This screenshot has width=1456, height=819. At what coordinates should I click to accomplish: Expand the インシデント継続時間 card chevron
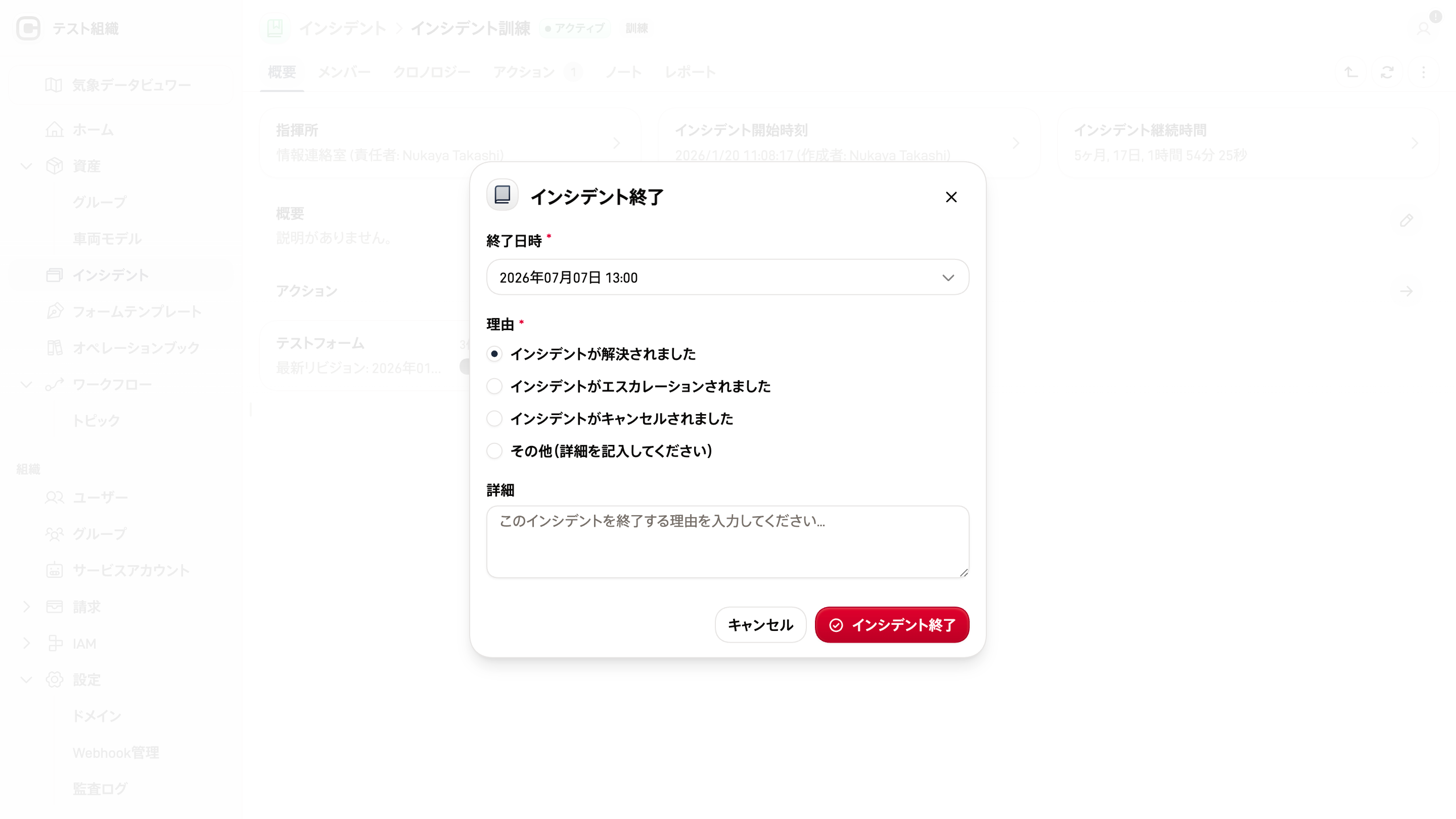coord(1415,143)
